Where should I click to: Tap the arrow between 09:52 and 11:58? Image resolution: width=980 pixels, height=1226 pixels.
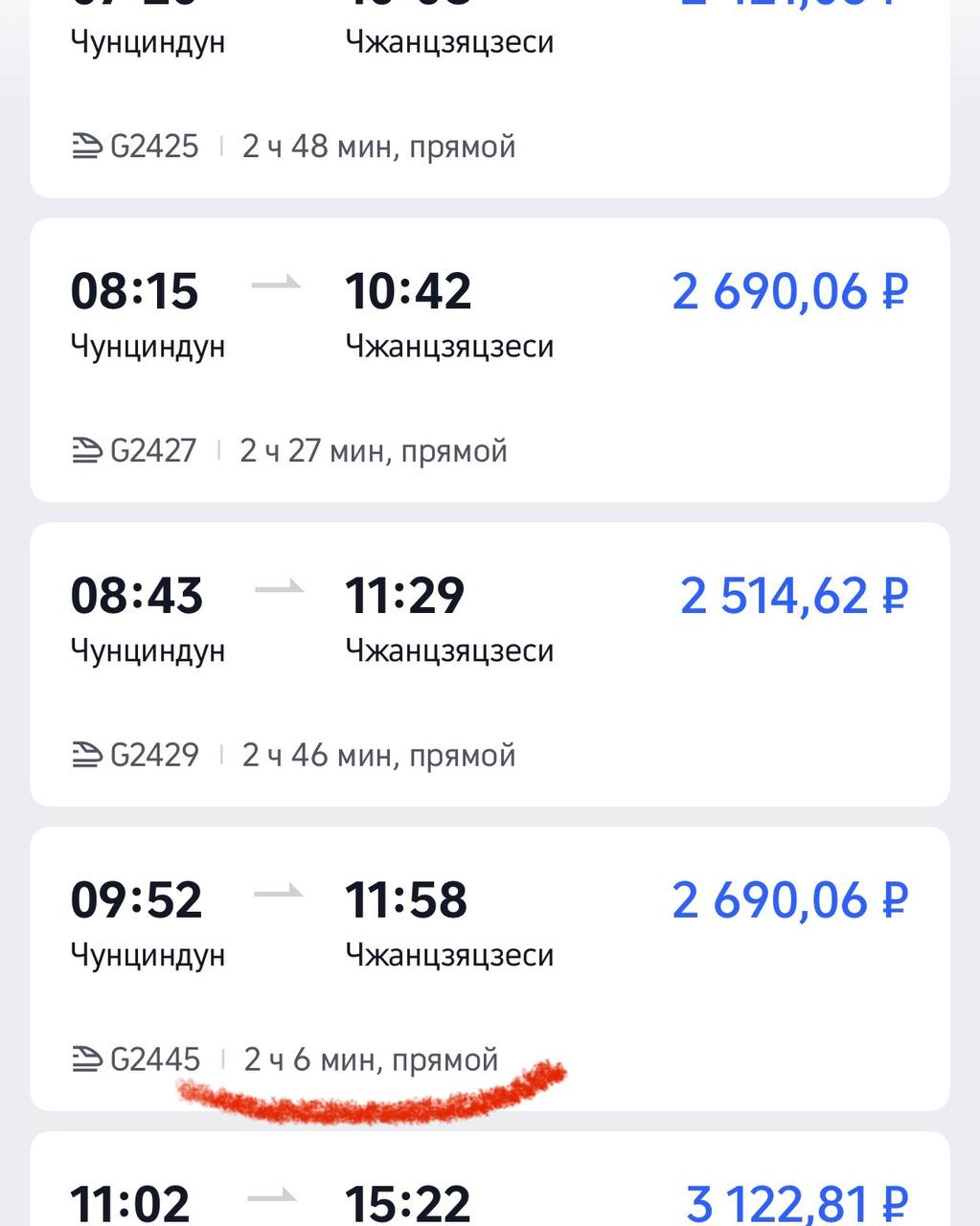tap(278, 893)
